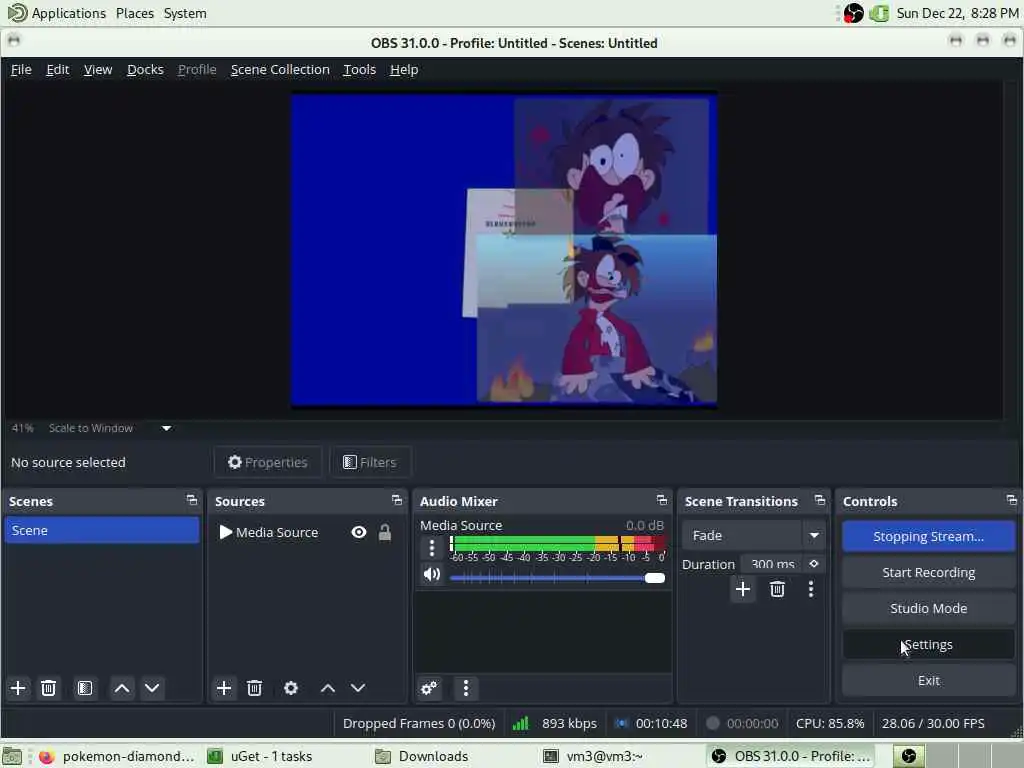
Task: Open the Tools menu
Action: 359,69
